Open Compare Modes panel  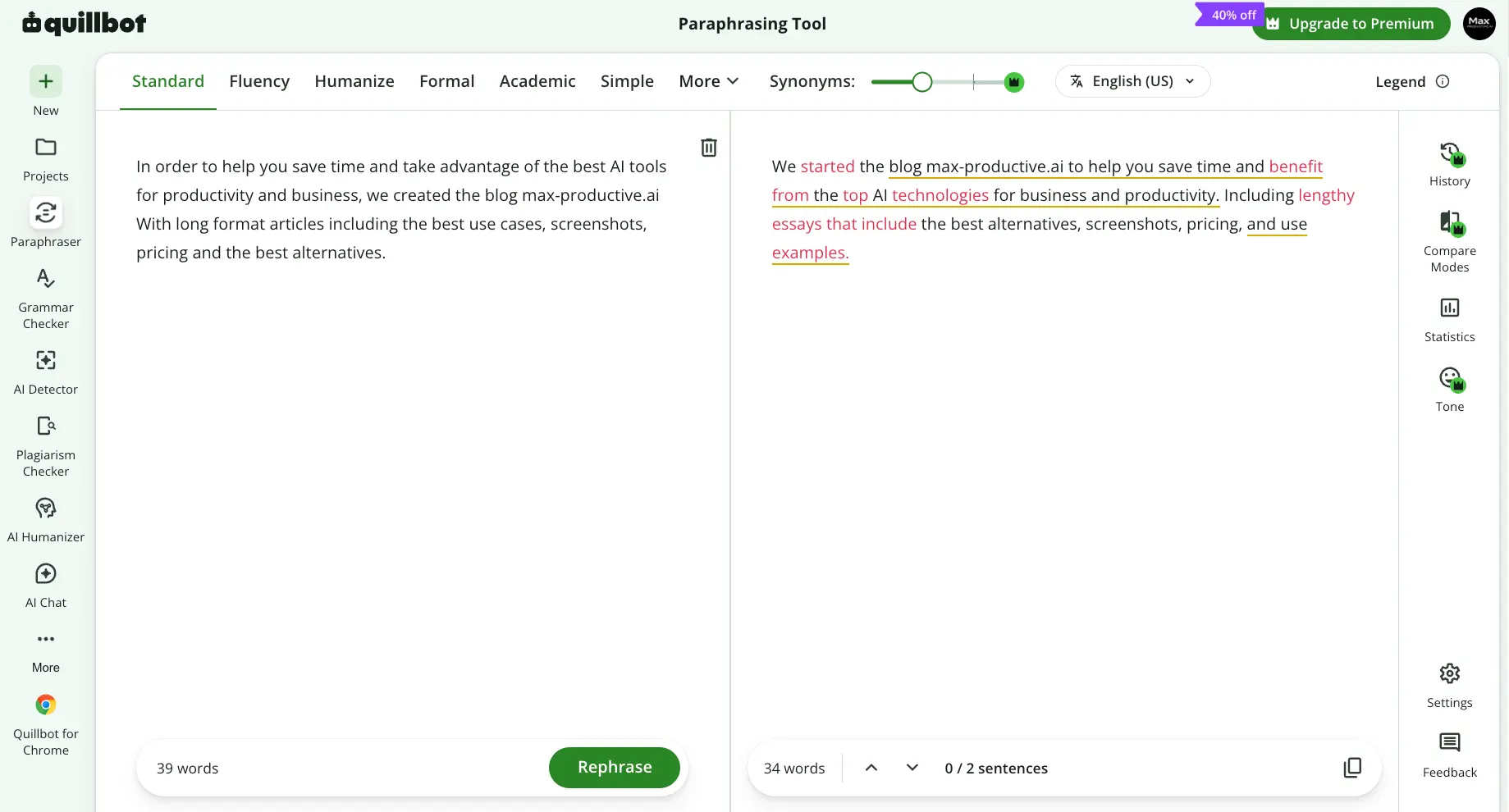click(1450, 242)
